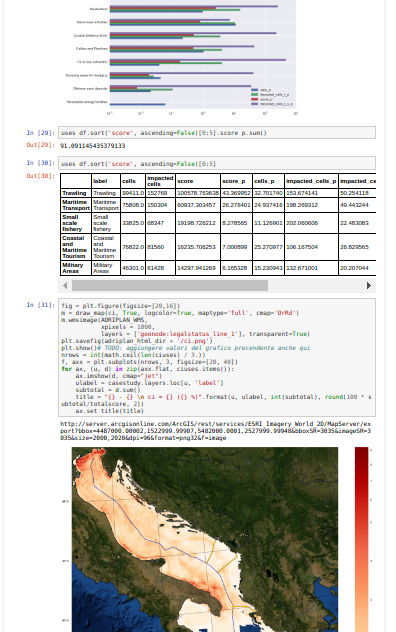This screenshot has width=396, height=632.
Task: Click output value 91.091145435379133
Action: pos(92,146)
